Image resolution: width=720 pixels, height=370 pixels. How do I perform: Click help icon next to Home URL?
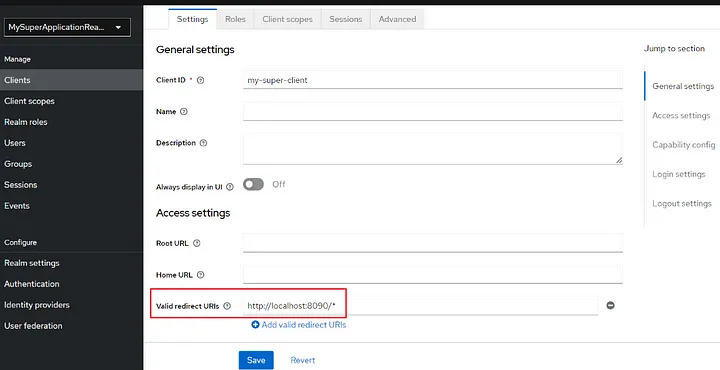(200, 275)
